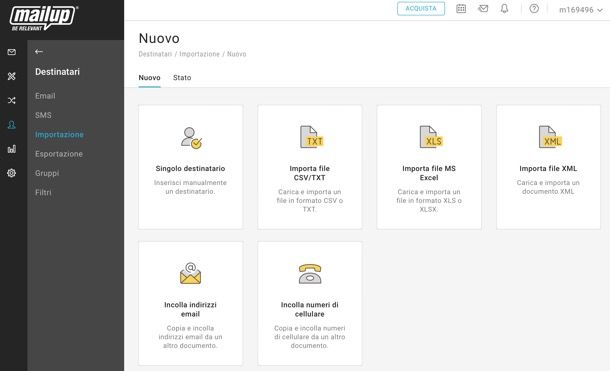The width and height of the screenshot is (610, 371).
Task: Click the yellow telephone icon
Action: [310, 274]
